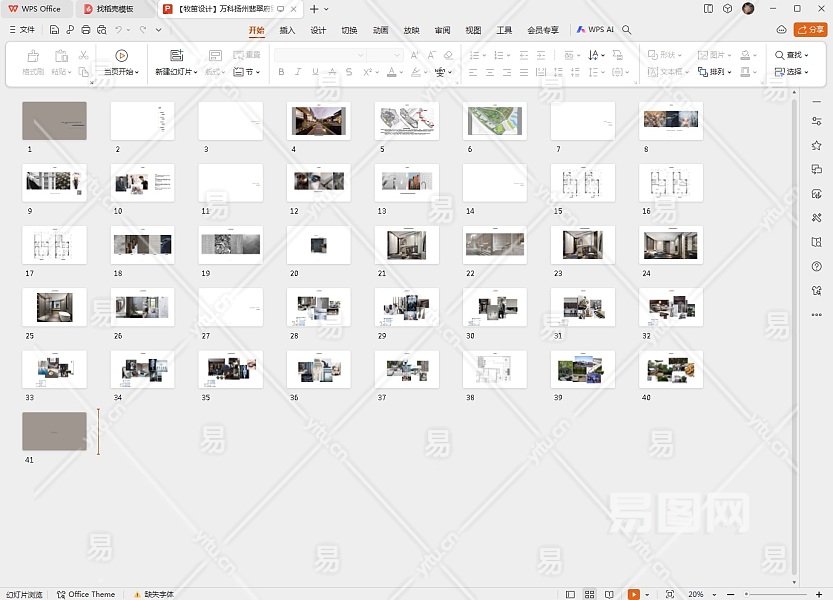833x600 pixels.
Task: Switch to normal view in status bar
Action: [x=570, y=594]
